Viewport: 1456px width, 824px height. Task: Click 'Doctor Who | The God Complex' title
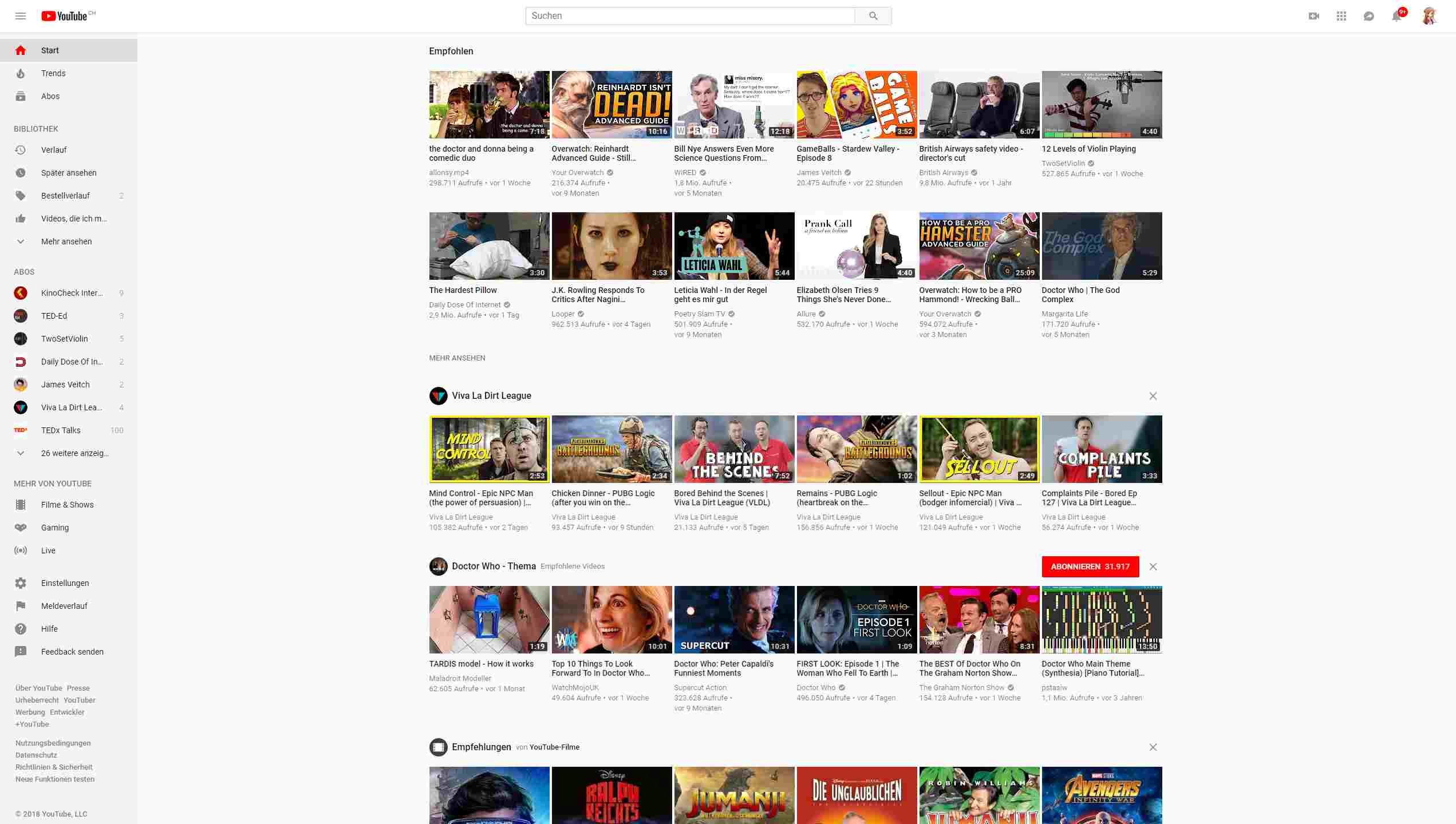coord(1080,295)
